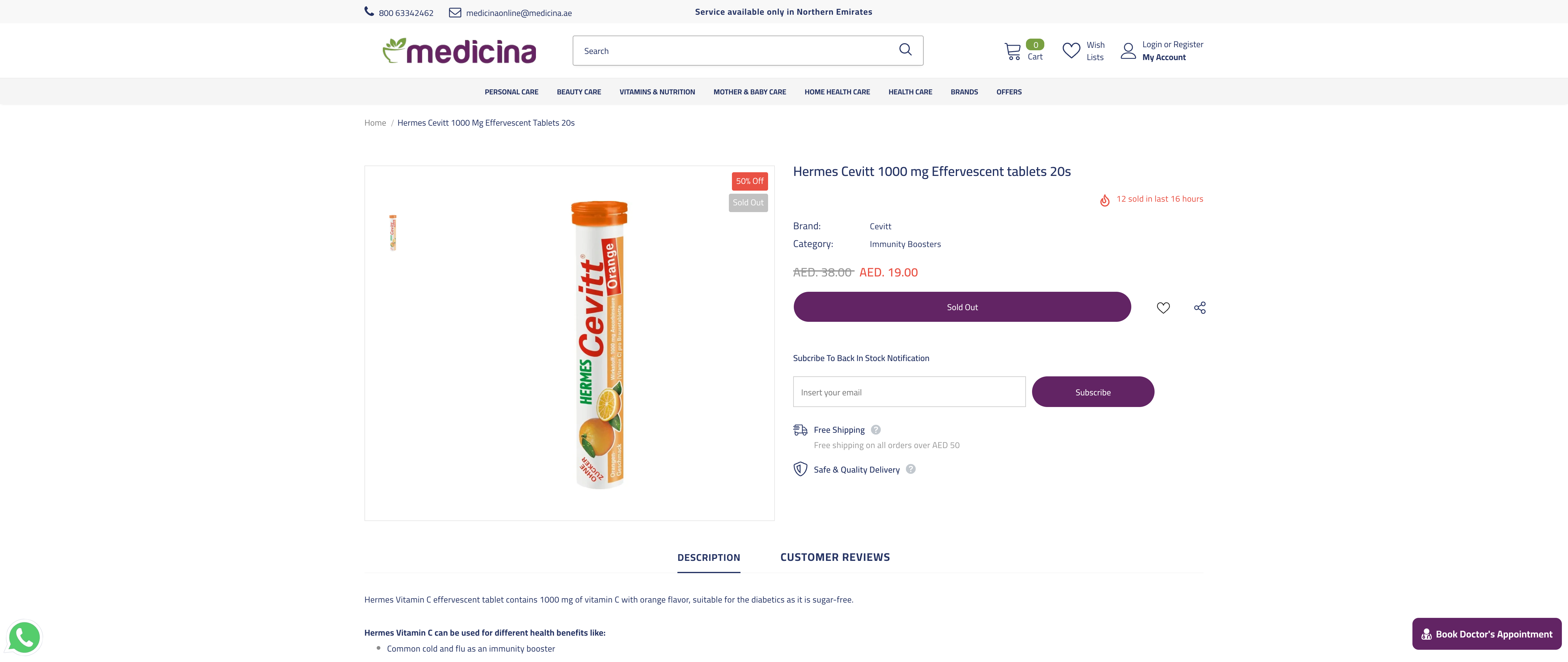
Task: Click the email subscription input field
Action: point(908,392)
